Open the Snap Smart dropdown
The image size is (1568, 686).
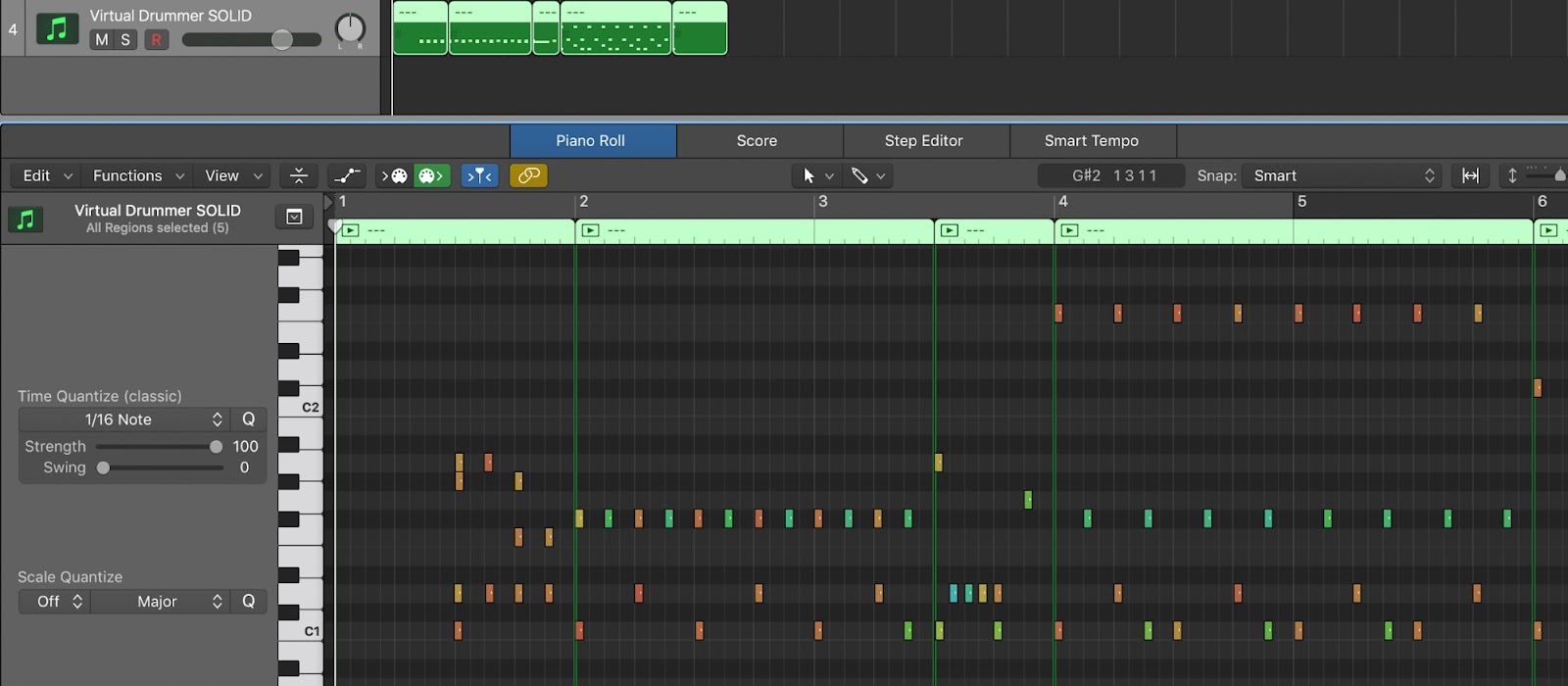[1342, 175]
